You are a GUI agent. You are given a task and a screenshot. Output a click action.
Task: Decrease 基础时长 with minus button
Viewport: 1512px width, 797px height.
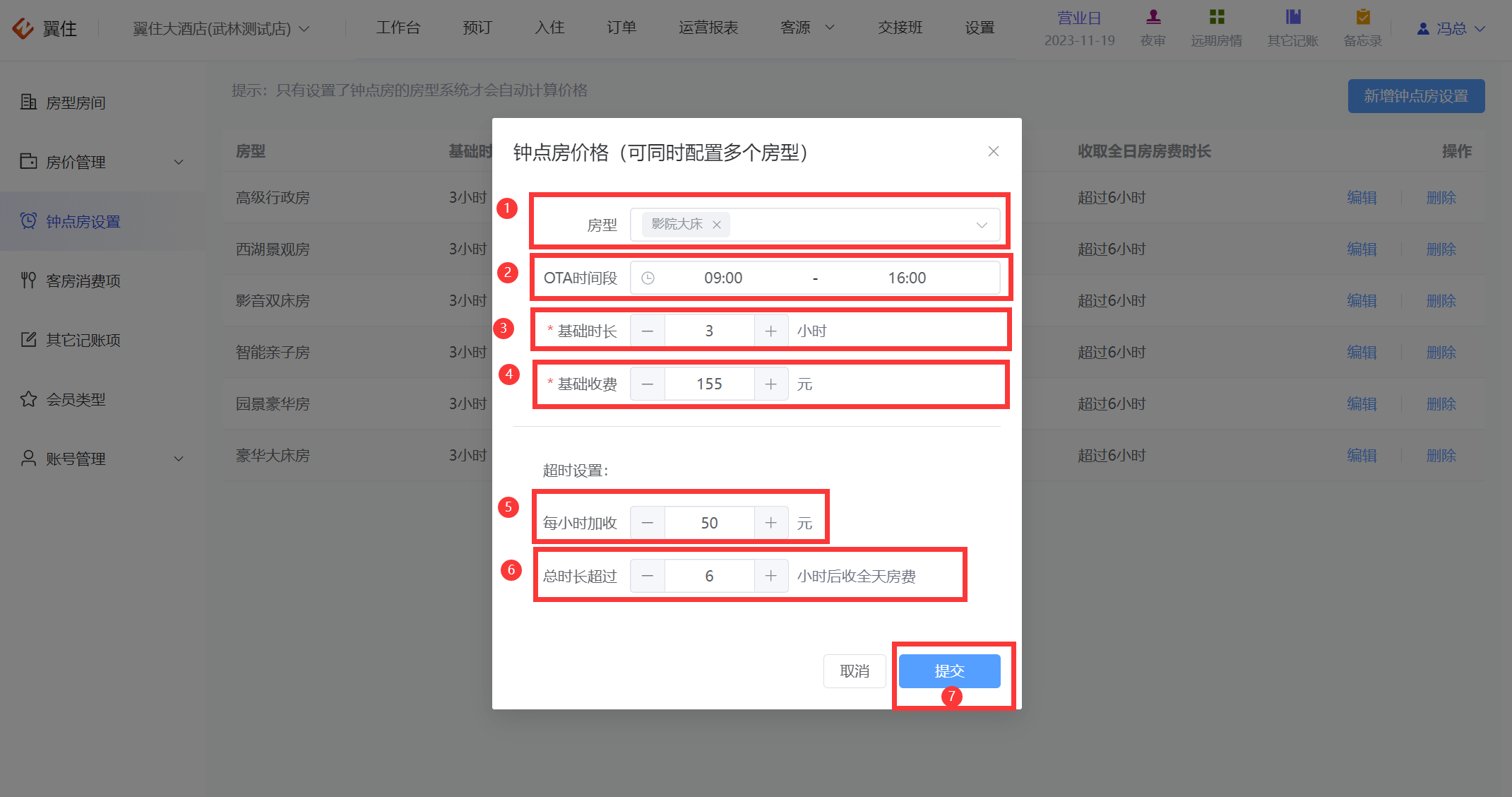click(x=648, y=331)
